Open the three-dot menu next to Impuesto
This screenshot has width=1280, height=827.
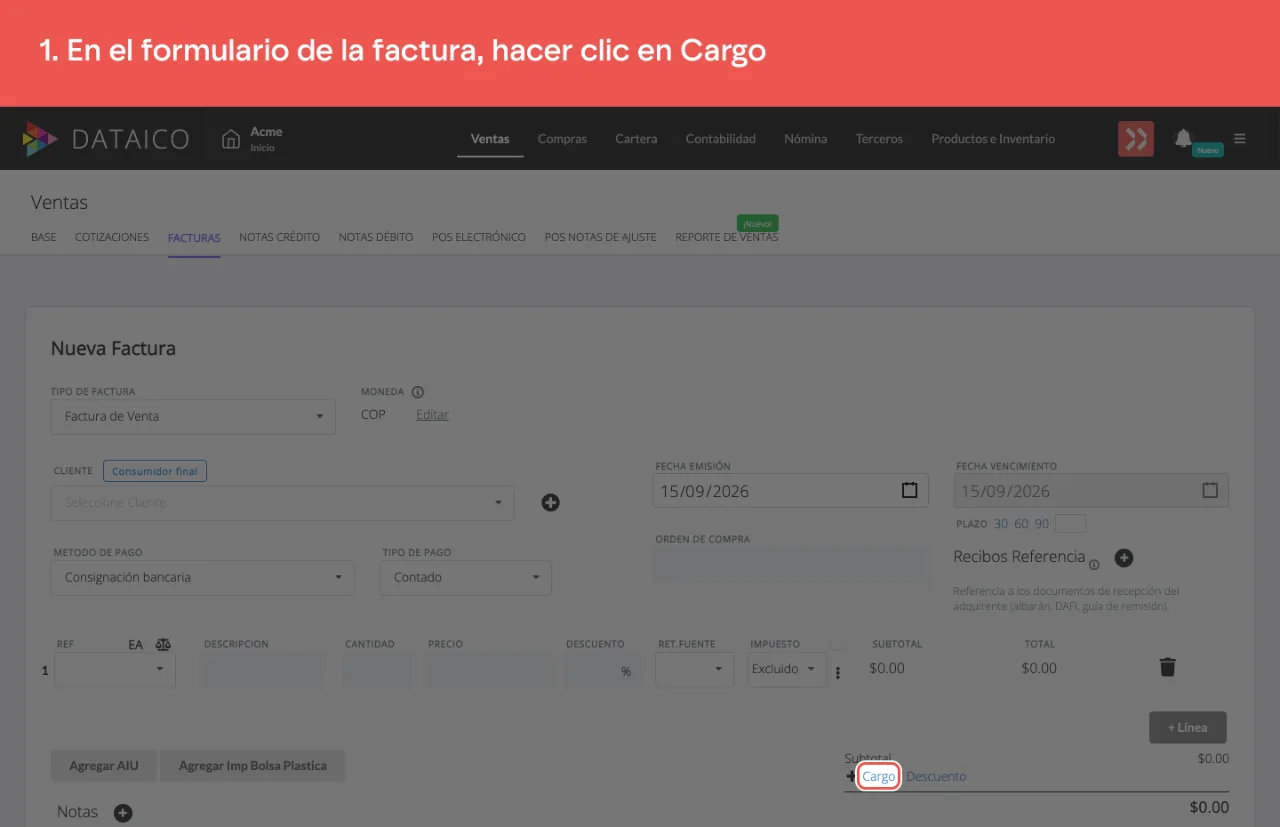coord(838,673)
